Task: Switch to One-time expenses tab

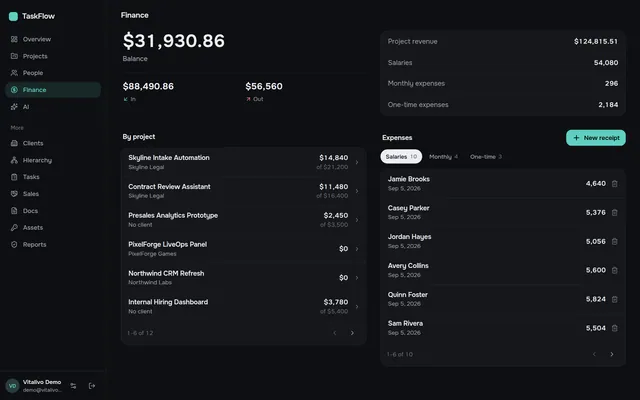Action: click(486, 157)
